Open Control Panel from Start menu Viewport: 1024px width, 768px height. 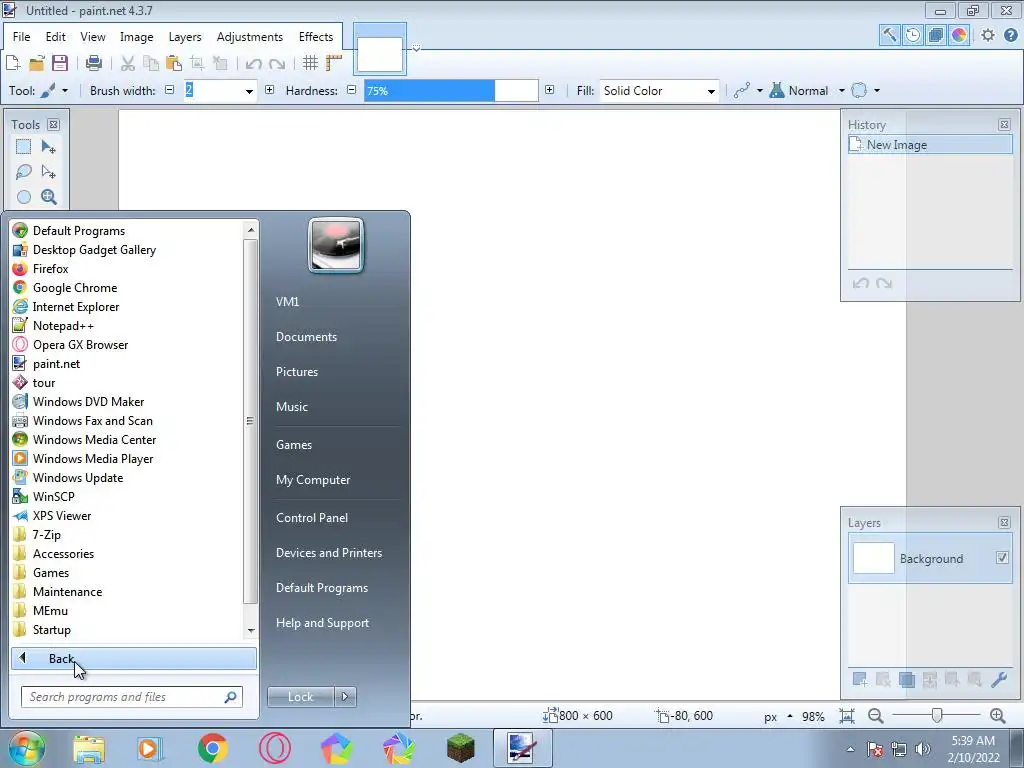[312, 518]
